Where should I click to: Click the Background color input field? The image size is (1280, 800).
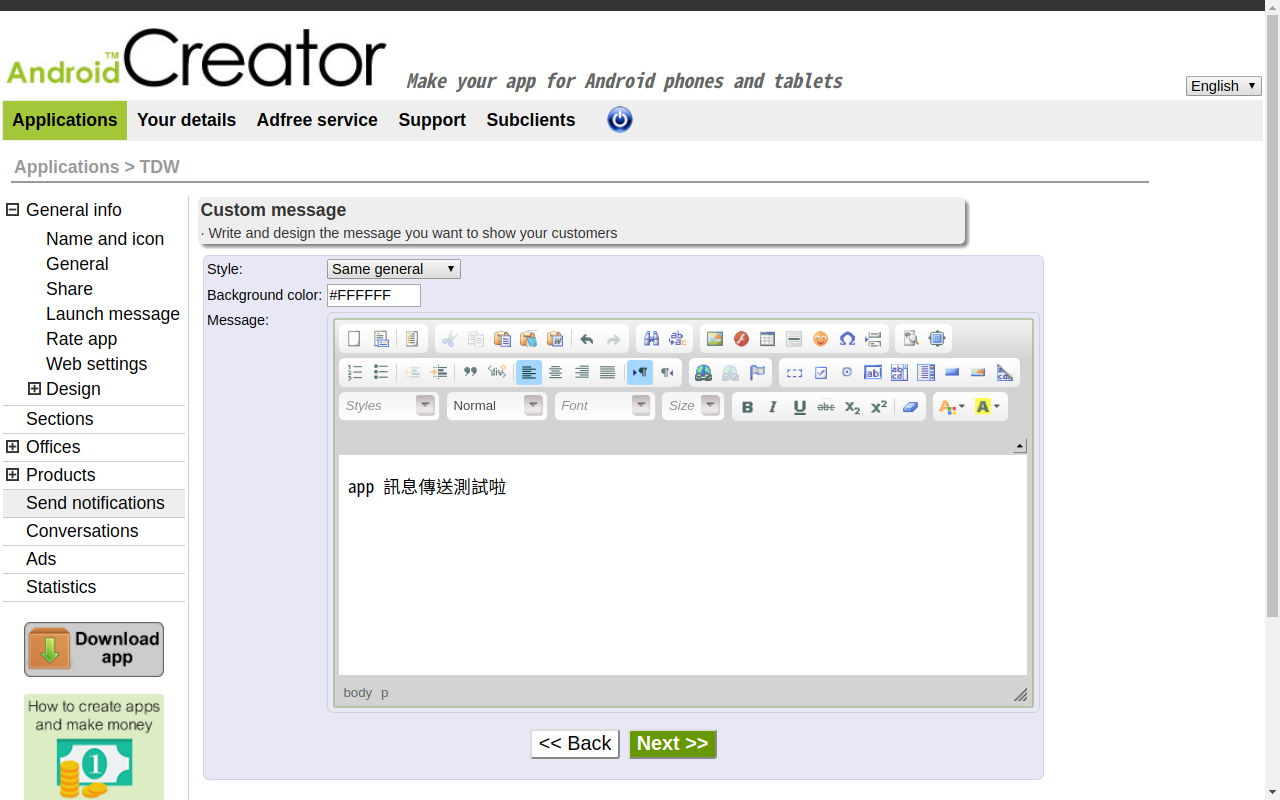point(373,296)
